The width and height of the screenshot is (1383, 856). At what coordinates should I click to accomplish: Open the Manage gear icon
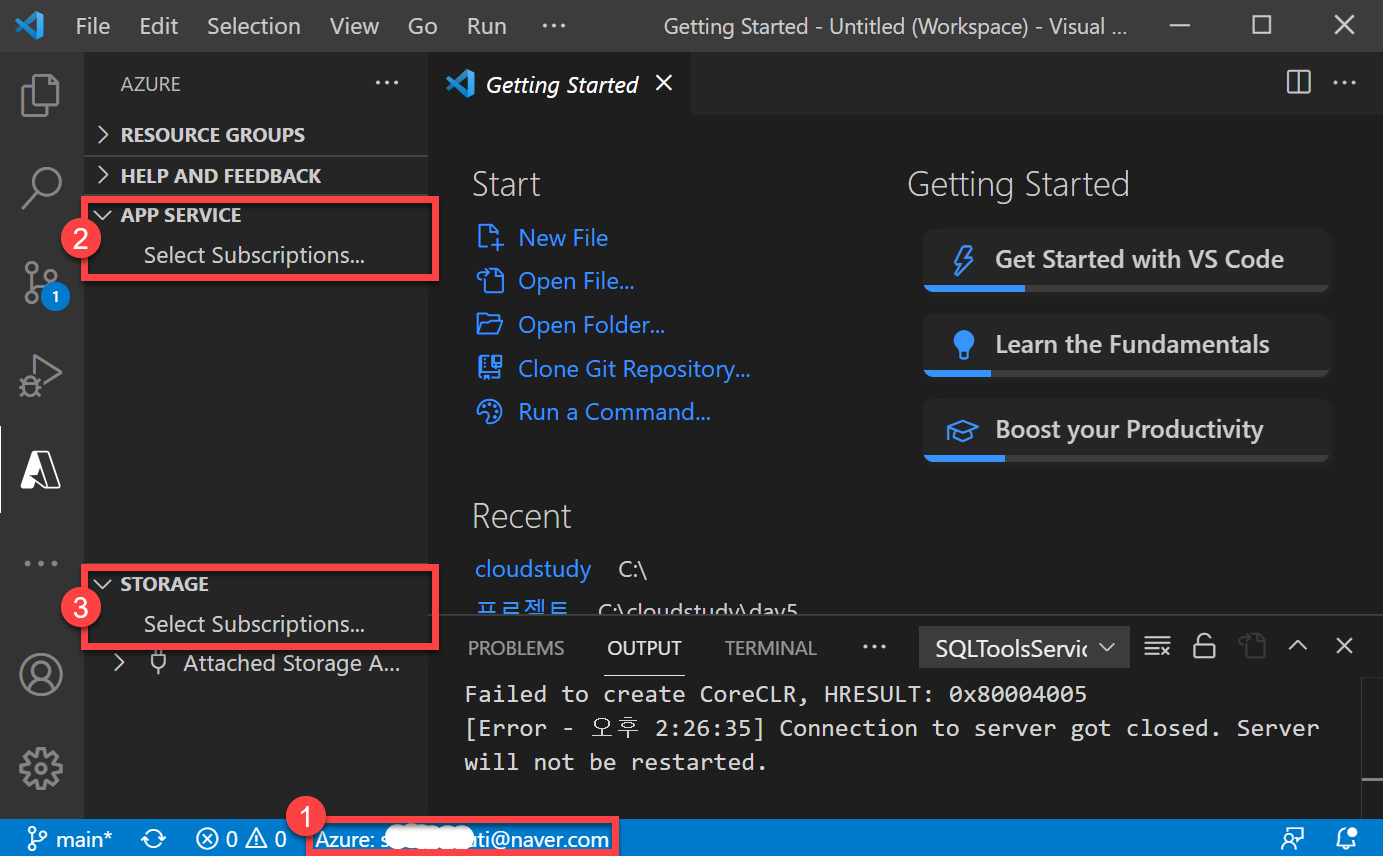click(41, 768)
